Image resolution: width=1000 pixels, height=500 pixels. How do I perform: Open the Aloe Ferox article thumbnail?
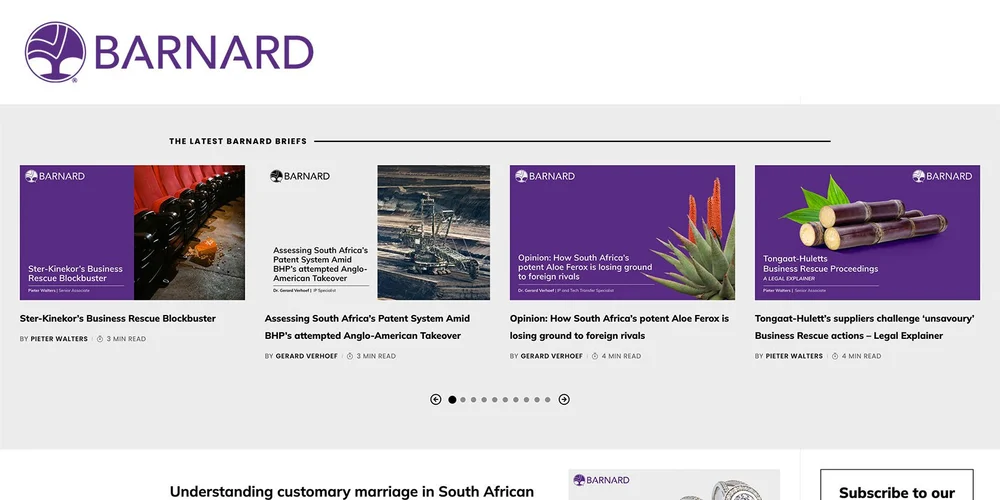click(x=622, y=232)
